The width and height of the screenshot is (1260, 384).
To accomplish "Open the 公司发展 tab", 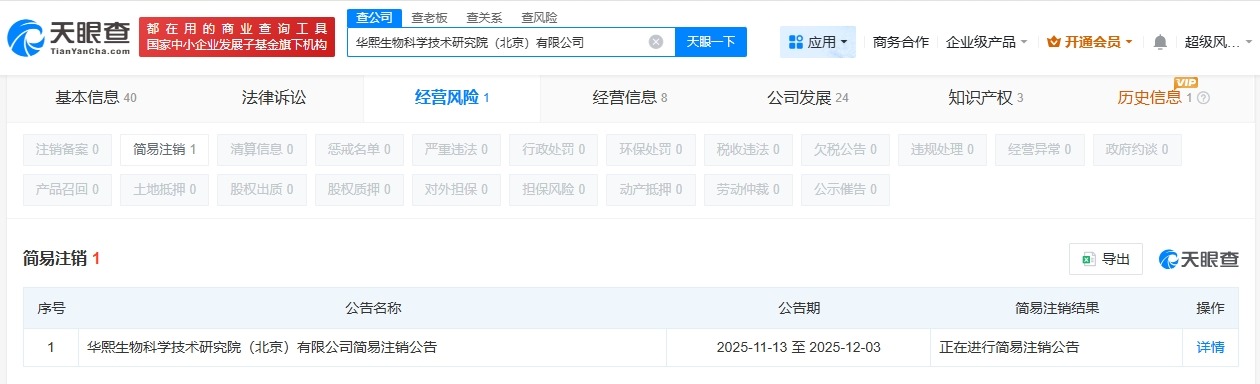I will (808, 98).
